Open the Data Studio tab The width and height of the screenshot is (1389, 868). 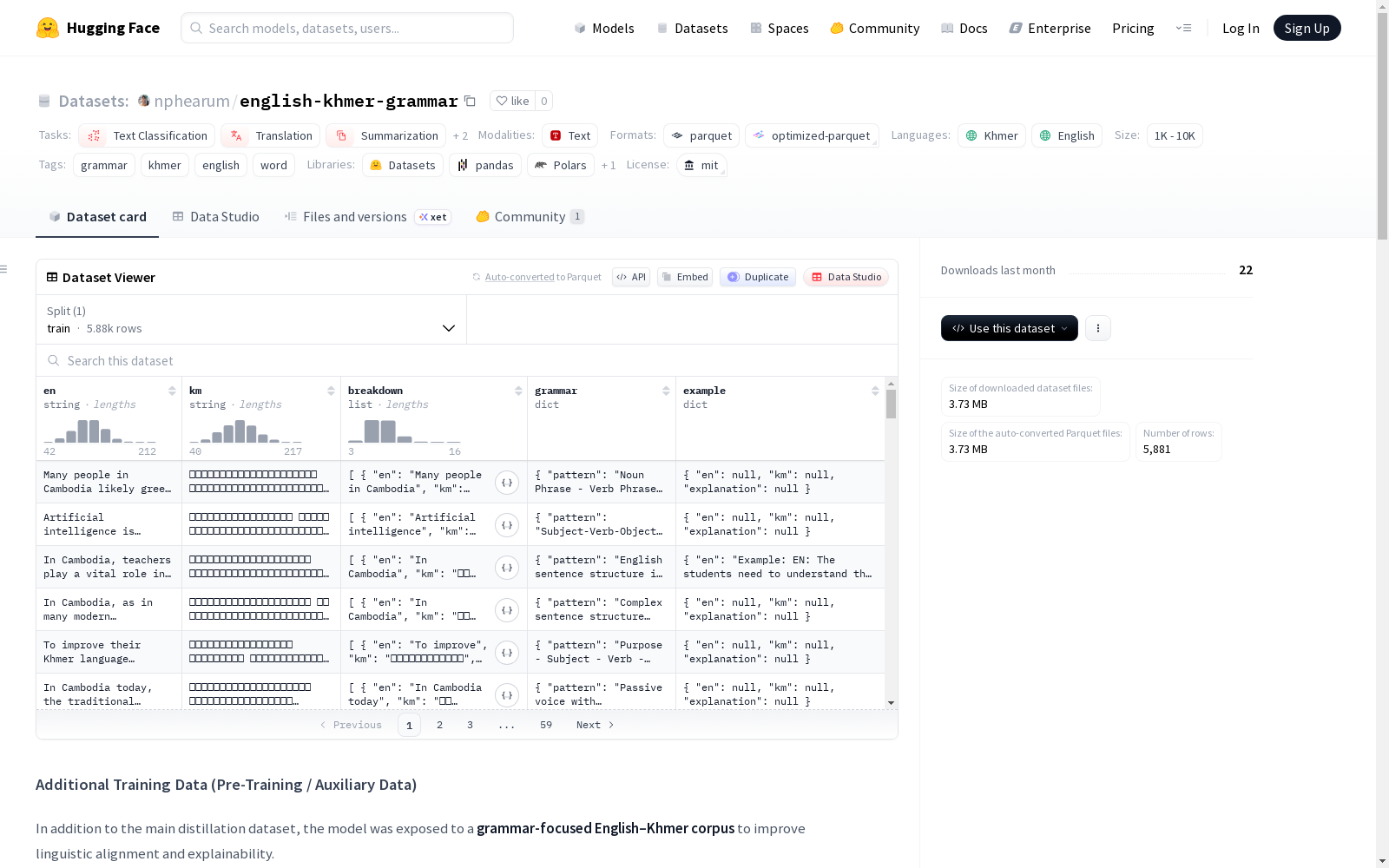[215, 217]
